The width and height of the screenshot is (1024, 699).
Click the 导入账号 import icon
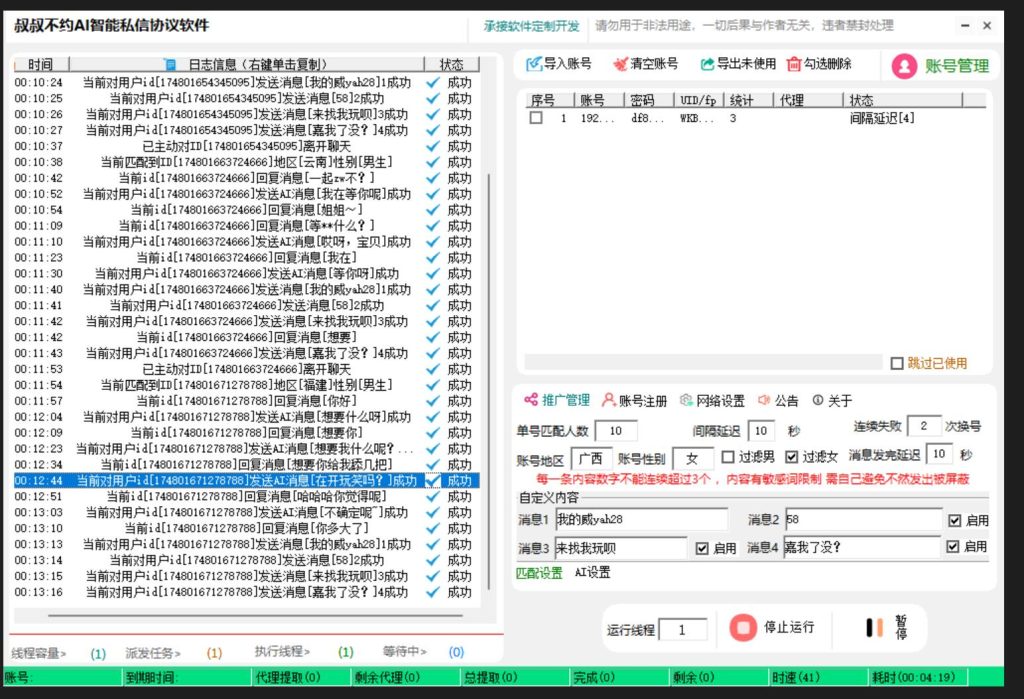[534, 64]
